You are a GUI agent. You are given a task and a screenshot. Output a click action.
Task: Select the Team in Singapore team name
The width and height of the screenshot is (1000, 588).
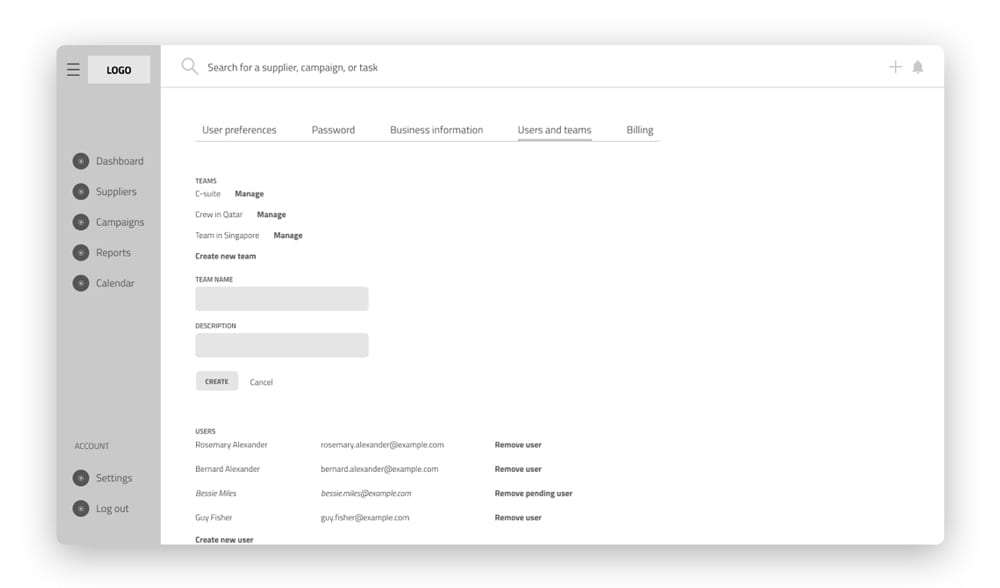click(227, 235)
